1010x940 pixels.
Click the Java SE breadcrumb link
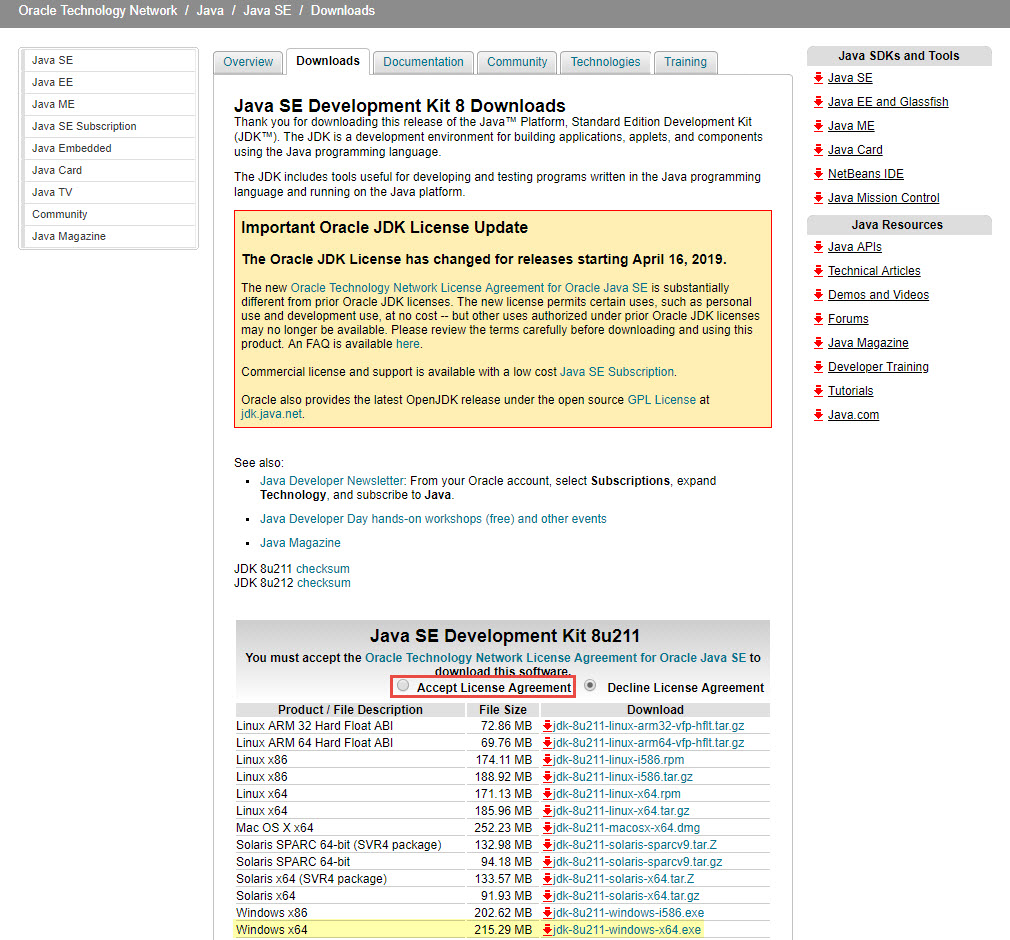pyautogui.click(x=267, y=10)
